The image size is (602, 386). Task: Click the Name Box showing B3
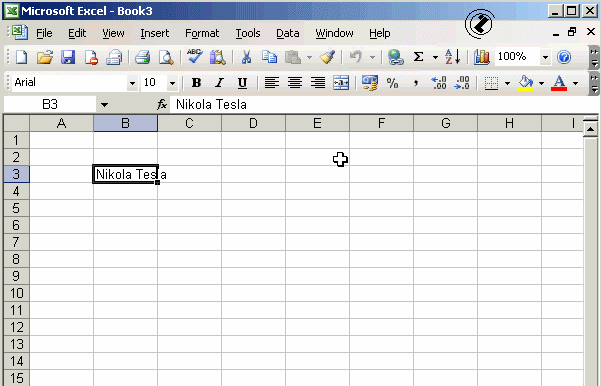pos(50,104)
